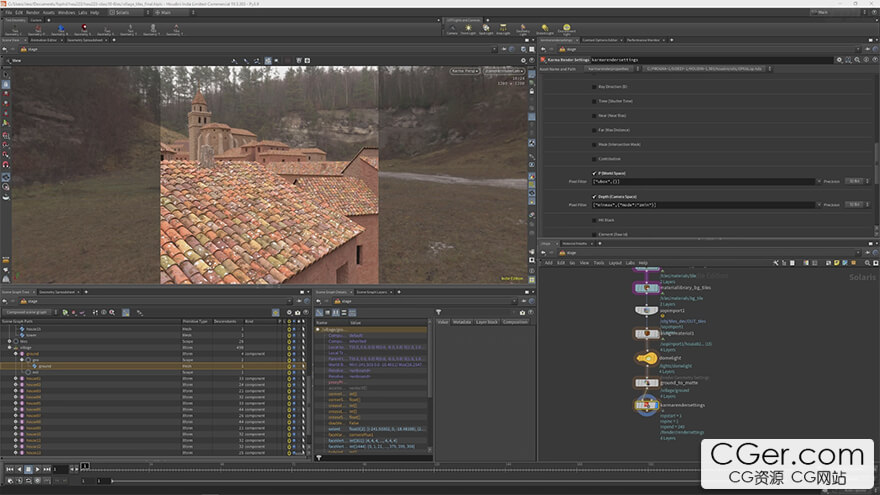Switch to the Composition tab
The height and width of the screenshot is (495, 880).
pyautogui.click(x=515, y=322)
